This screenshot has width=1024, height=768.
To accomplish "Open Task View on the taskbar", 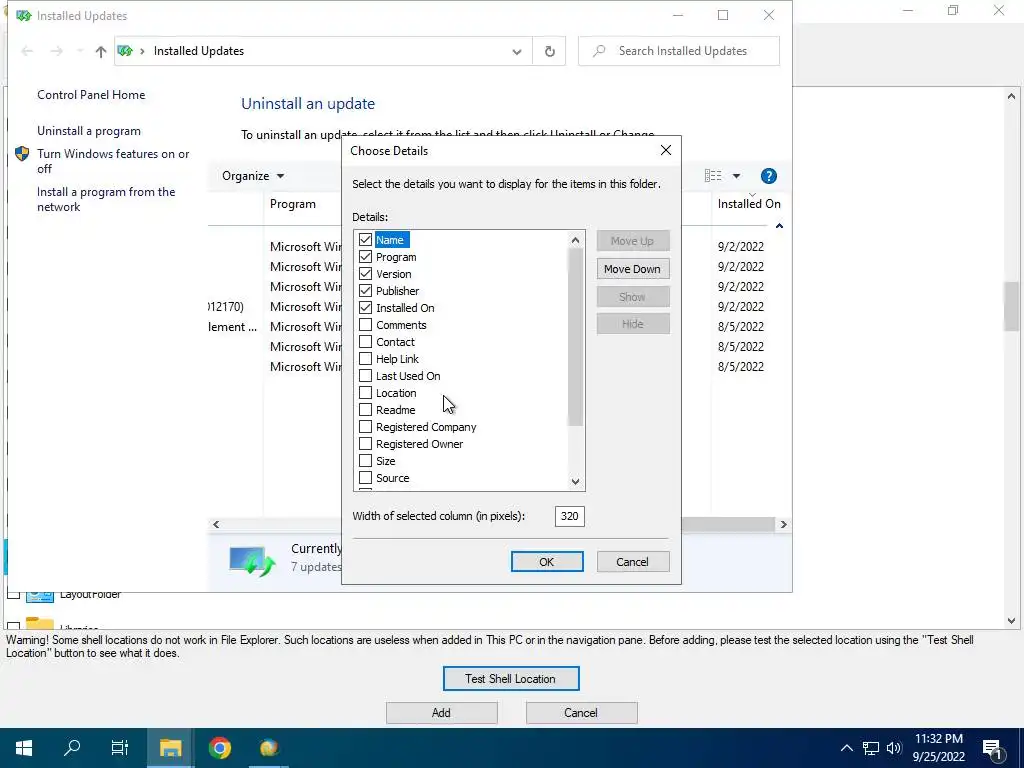I will pyautogui.click(x=120, y=748).
